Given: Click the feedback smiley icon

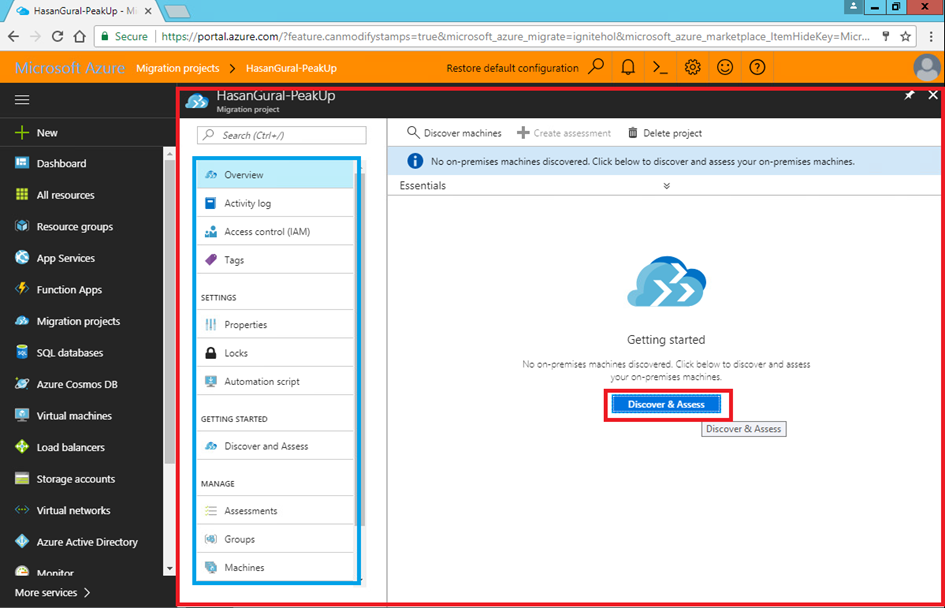Looking at the screenshot, I should point(725,67).
